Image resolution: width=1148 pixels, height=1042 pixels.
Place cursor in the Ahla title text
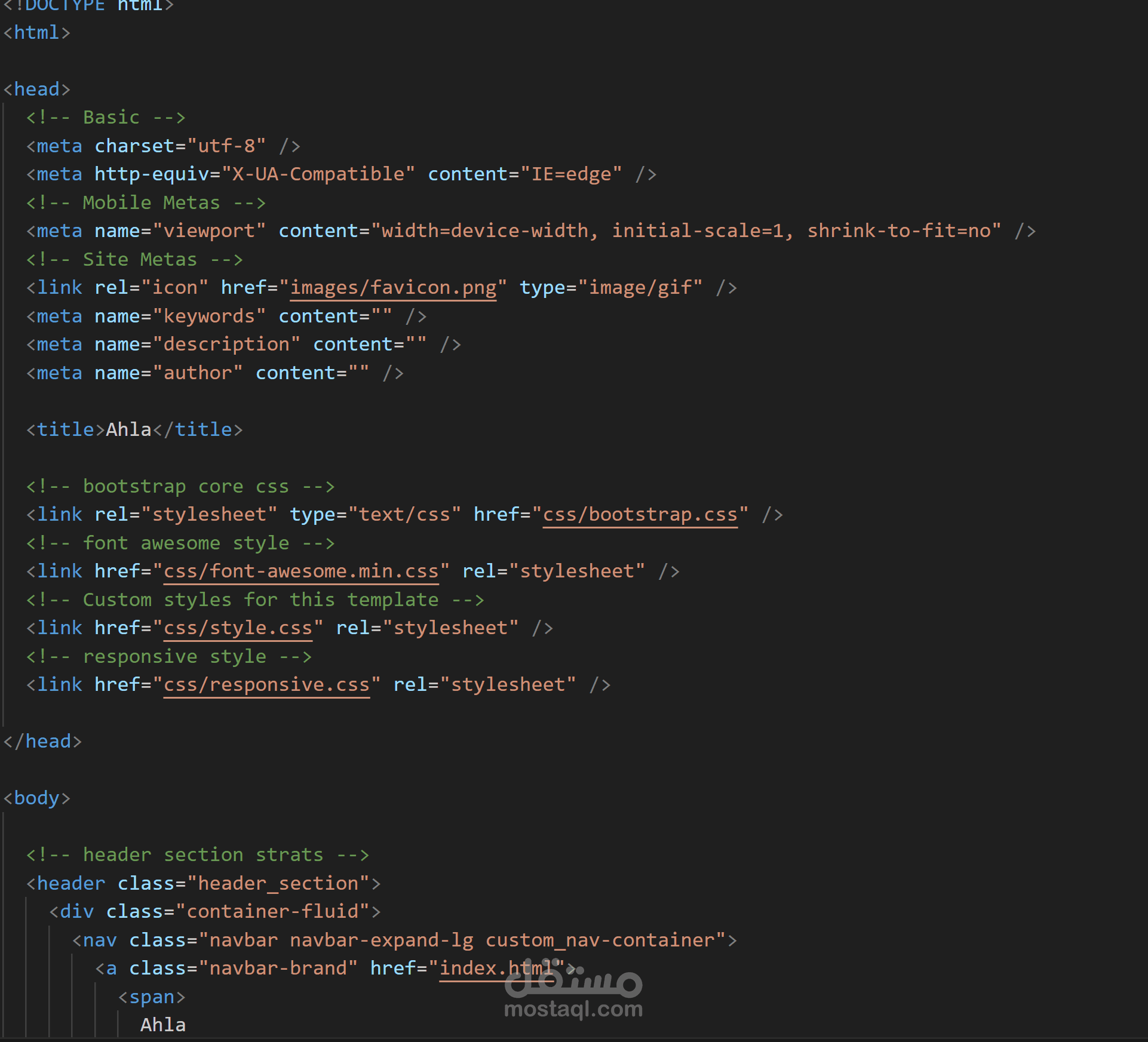click(128, 430)
